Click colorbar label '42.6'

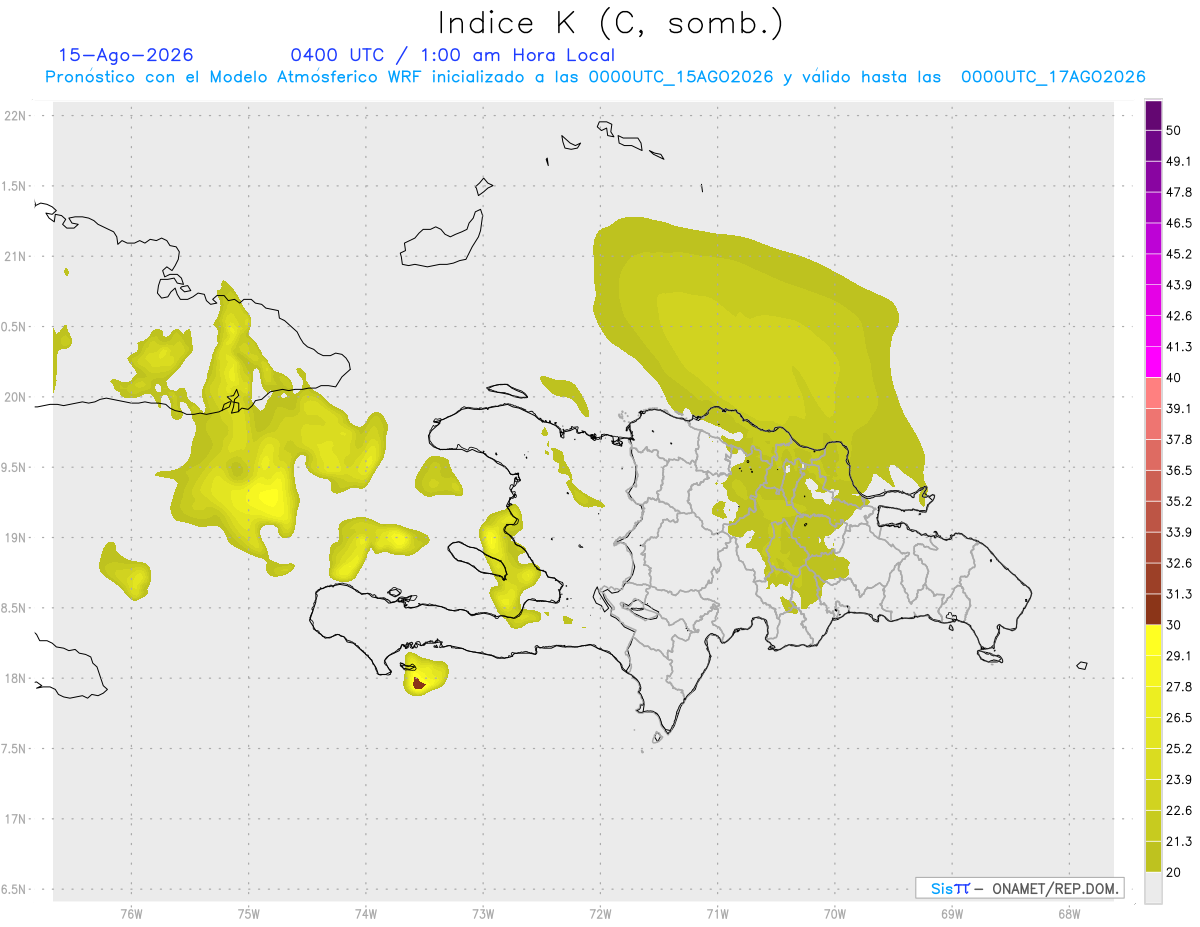click(x=1179, y=316)
